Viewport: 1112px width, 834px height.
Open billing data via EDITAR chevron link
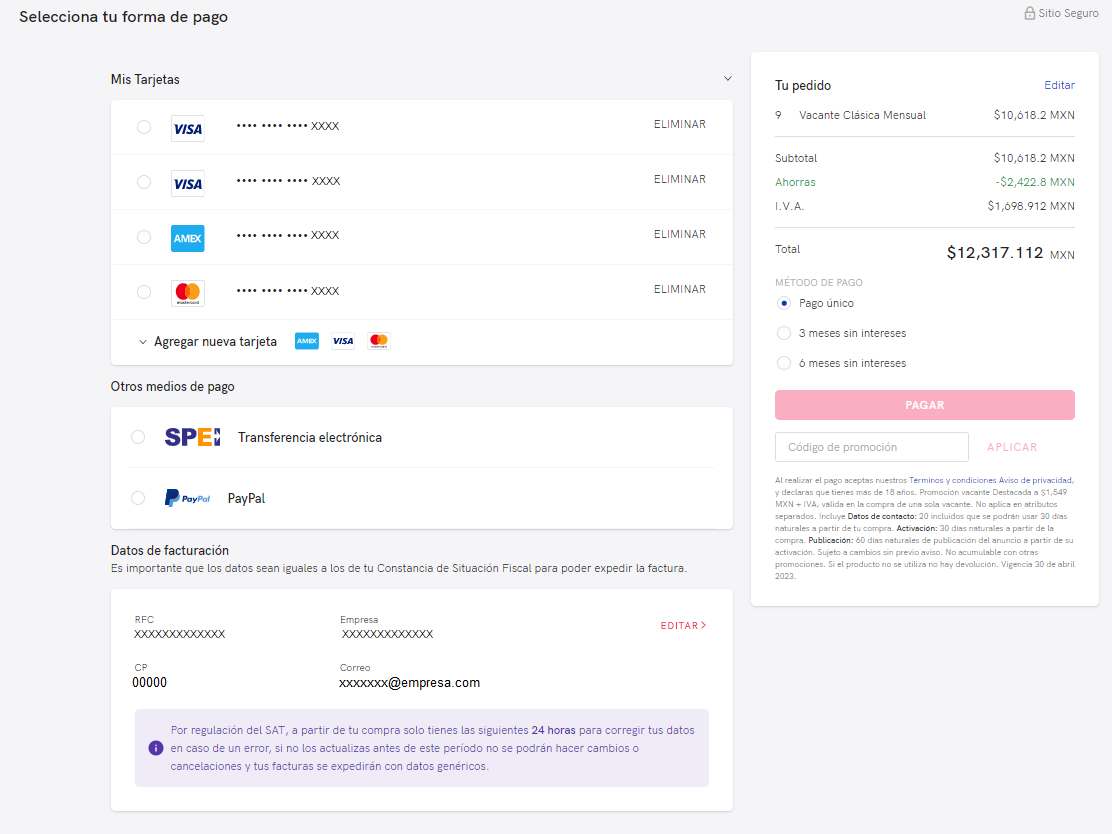point(683,626)
